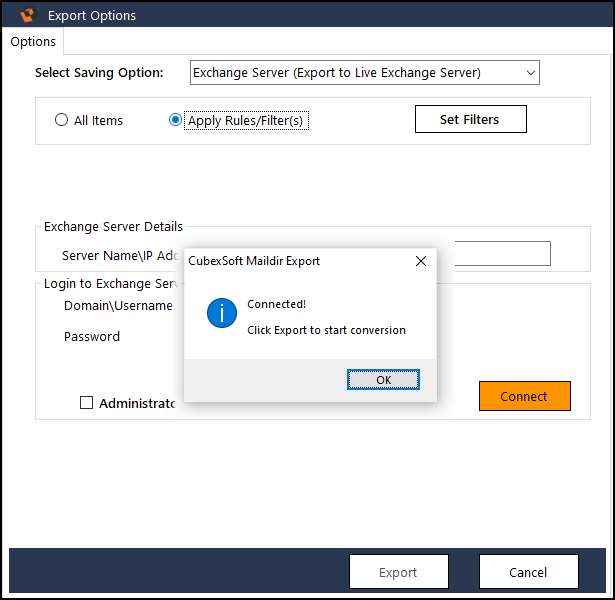Select the All Items radio button

[x=61, y=120]
